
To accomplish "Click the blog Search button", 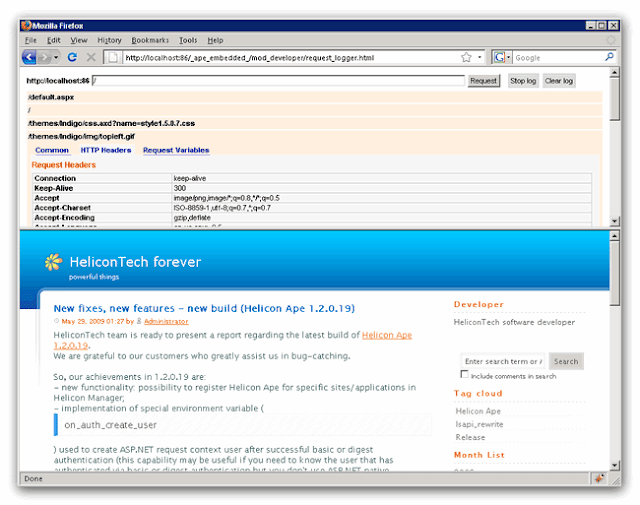I will (x=566, y=361).
